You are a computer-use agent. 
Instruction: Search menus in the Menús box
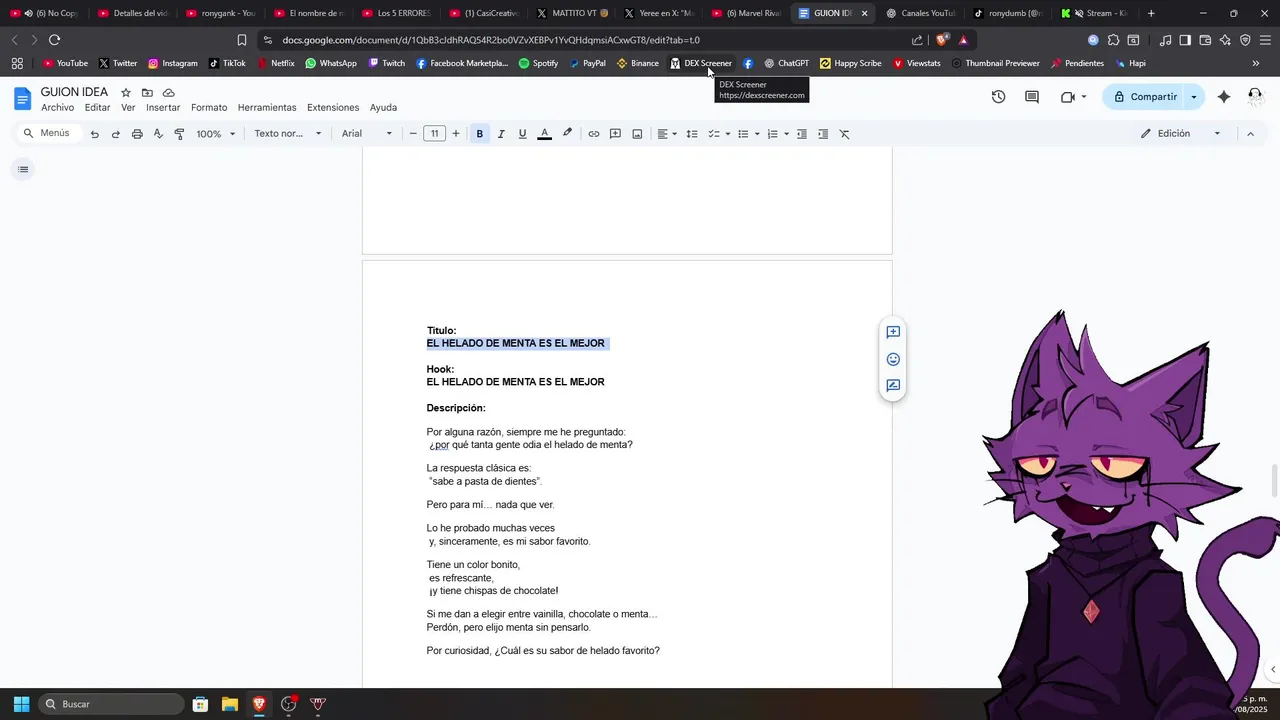pyautogui.click(x=50, y=134)
